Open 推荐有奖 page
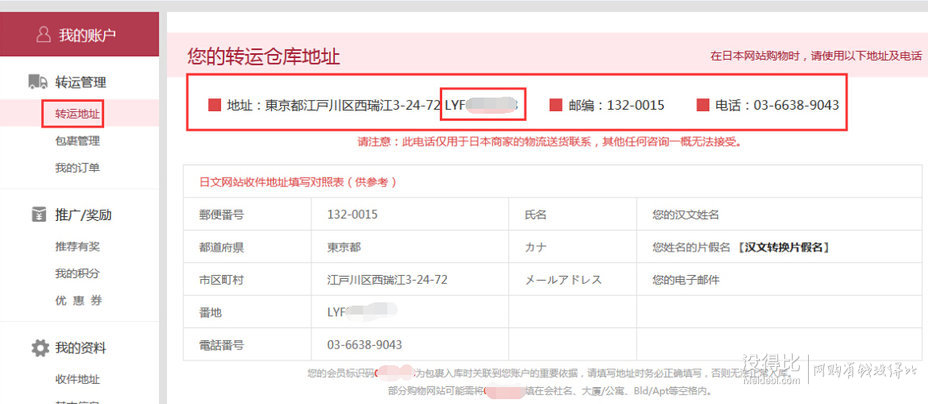928x404 pixels. tap(77, 246)
